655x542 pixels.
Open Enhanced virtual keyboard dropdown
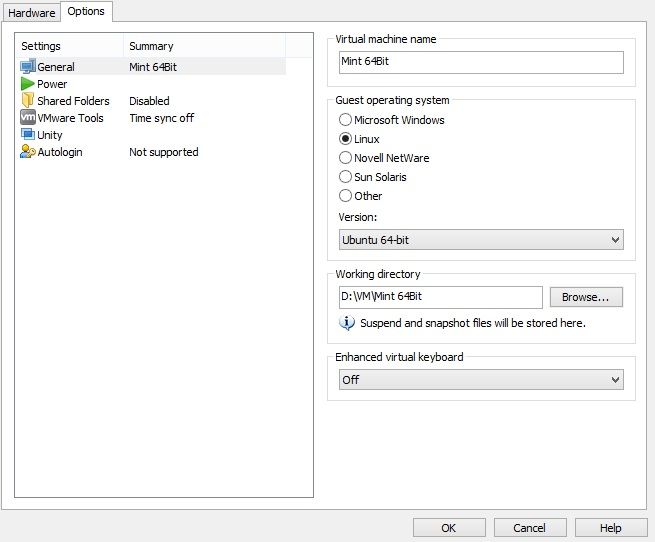tap(481, 379)
